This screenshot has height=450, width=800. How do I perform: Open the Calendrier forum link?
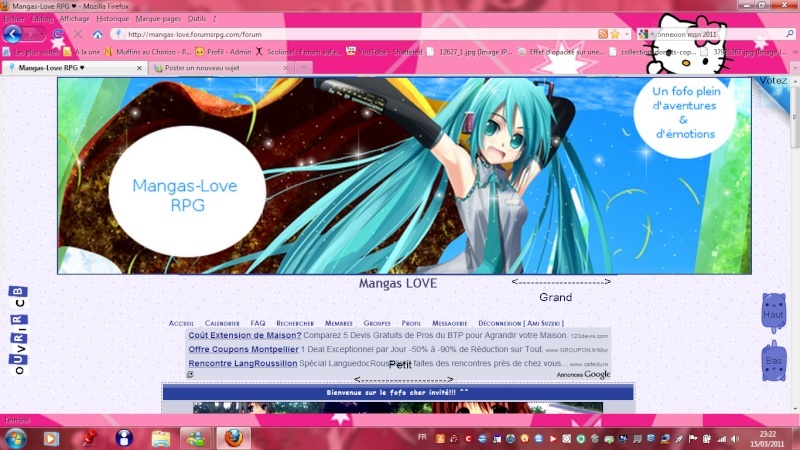point(222,323)
